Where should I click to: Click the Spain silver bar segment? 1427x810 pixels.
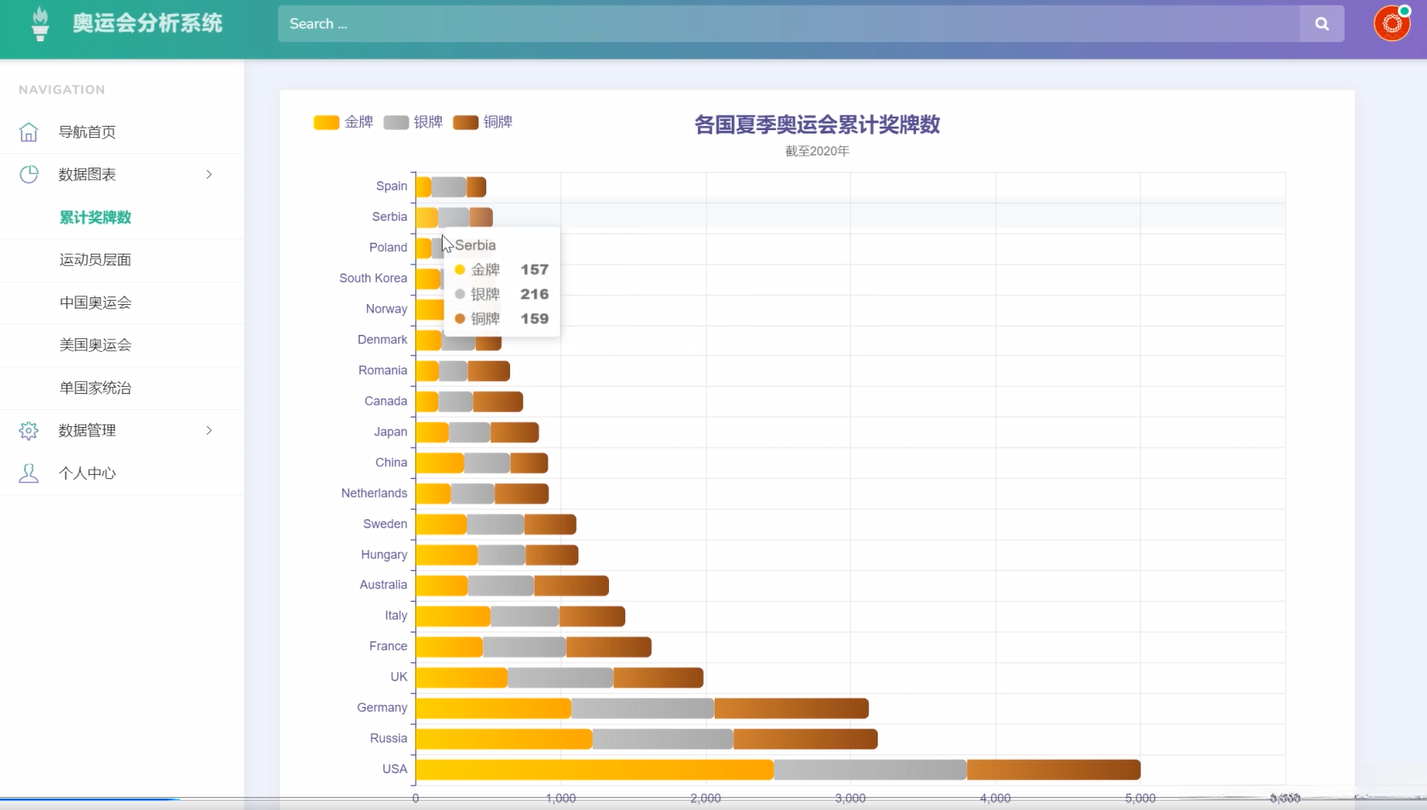coord(449,186)
